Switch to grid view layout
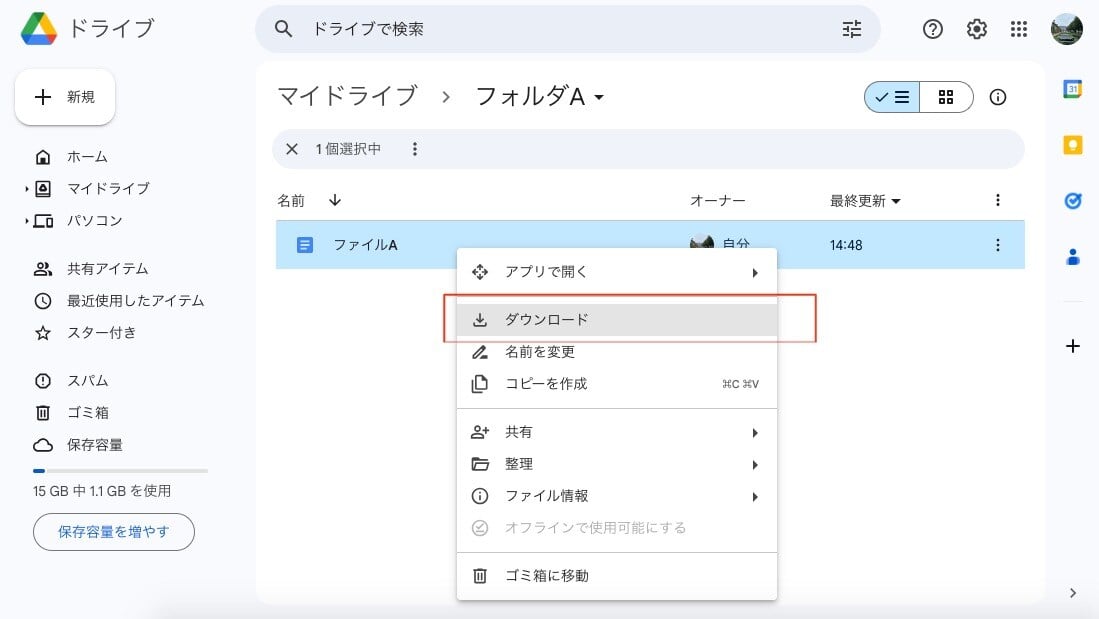This screenshot has width=1099, height=619. pyautogui.click(x=945, y=97)
